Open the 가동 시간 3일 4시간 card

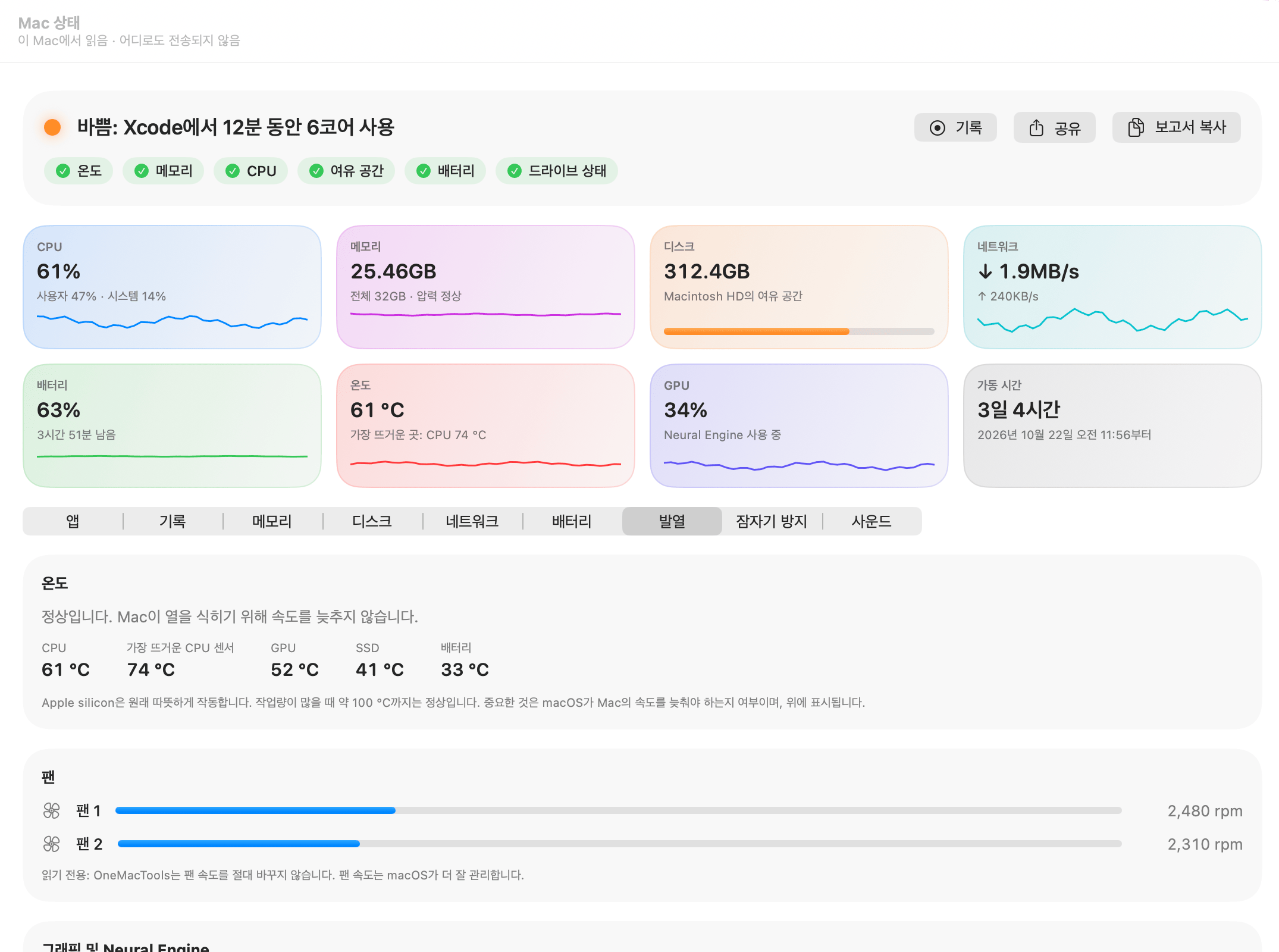coord(1112,425)
